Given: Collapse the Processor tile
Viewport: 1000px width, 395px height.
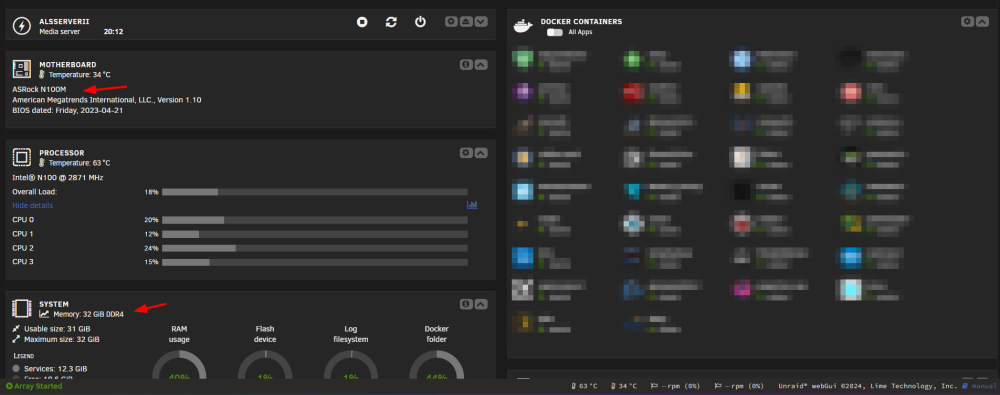Looking at the screenshot, I should [482, 153].
